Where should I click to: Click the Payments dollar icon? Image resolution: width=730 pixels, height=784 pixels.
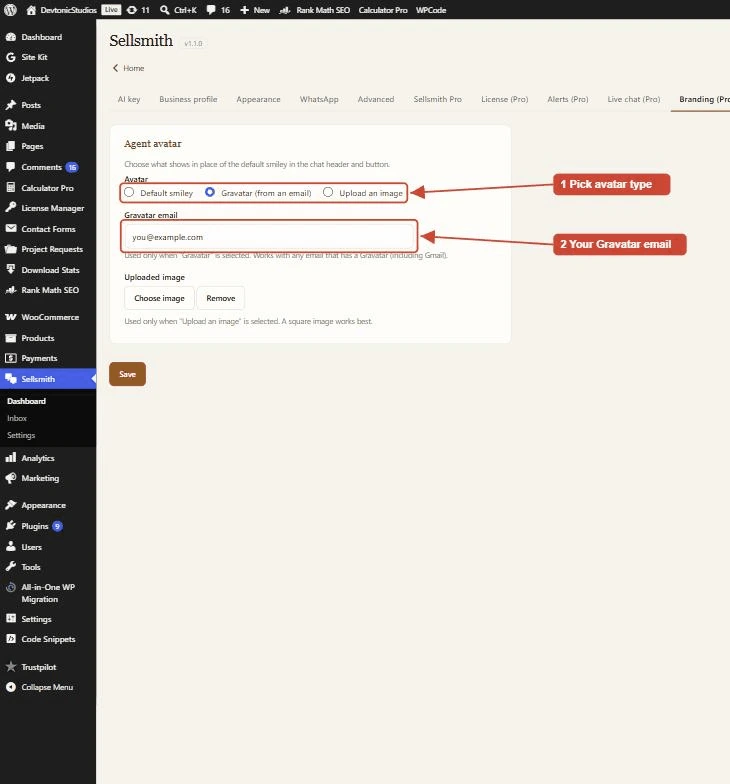click(x=10, y=358)
